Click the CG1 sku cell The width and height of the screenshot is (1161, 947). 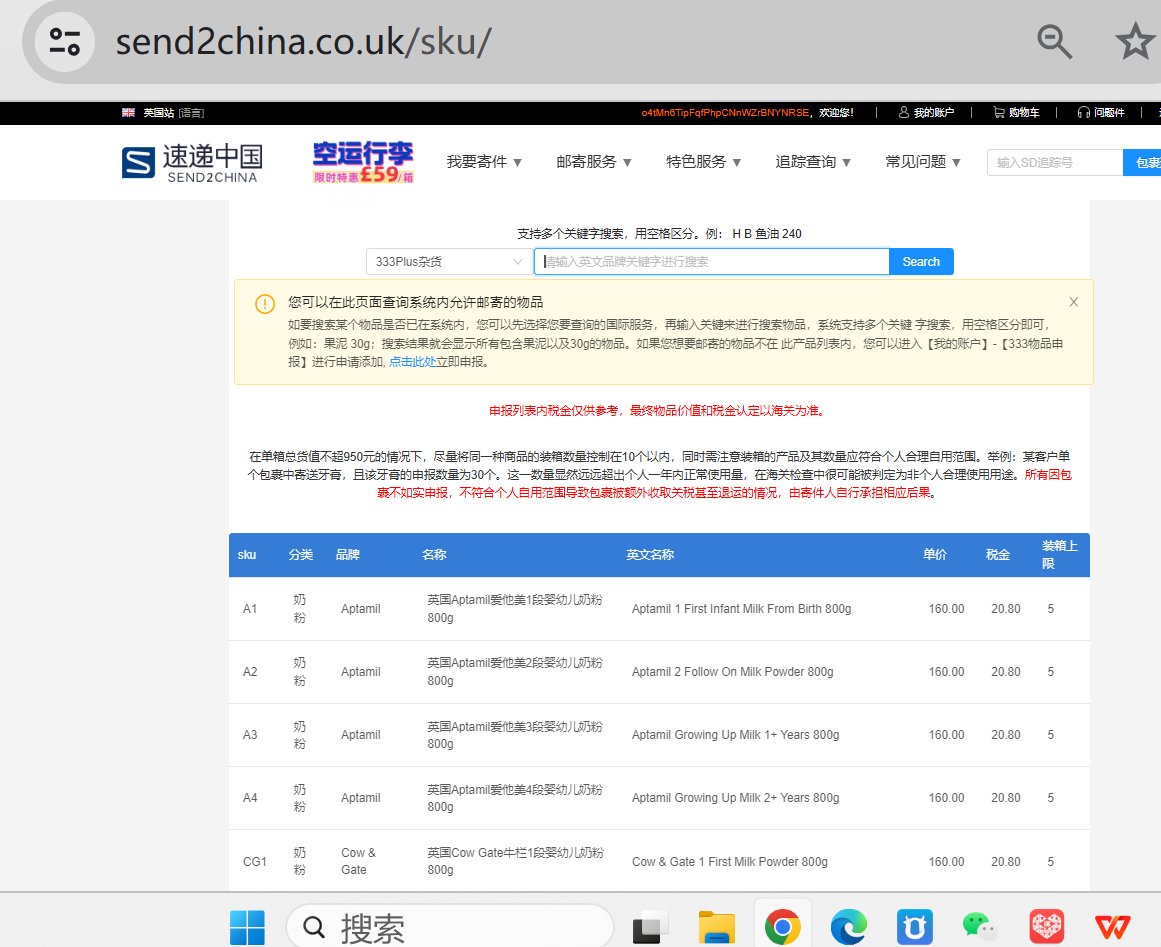(255, 862)
